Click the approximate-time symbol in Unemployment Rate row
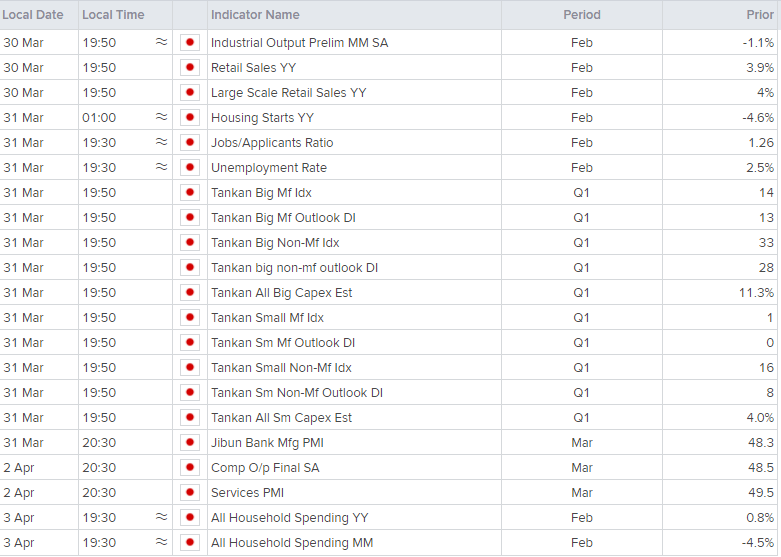This screenshot has height=557, width=781. point(161,166)
